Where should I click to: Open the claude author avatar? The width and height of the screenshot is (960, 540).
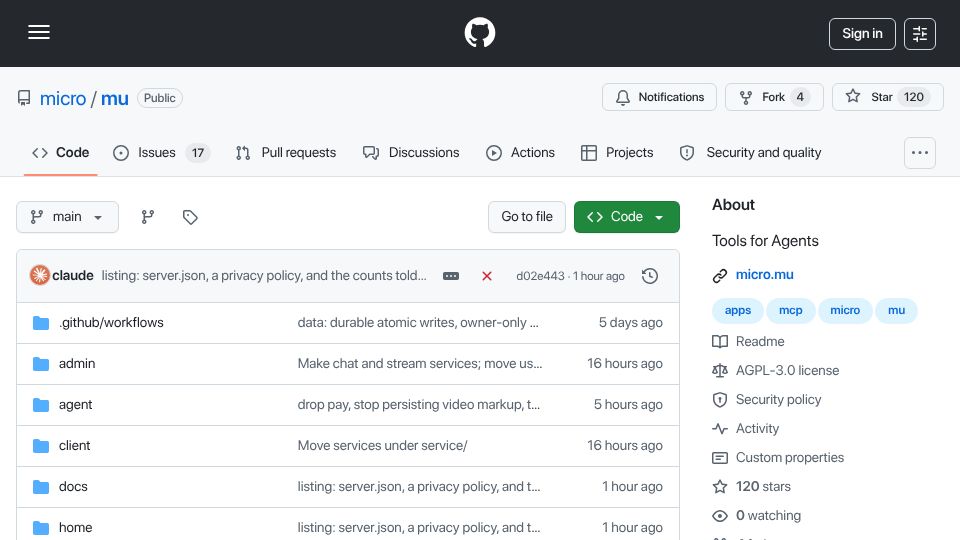[x=40, y=276]
